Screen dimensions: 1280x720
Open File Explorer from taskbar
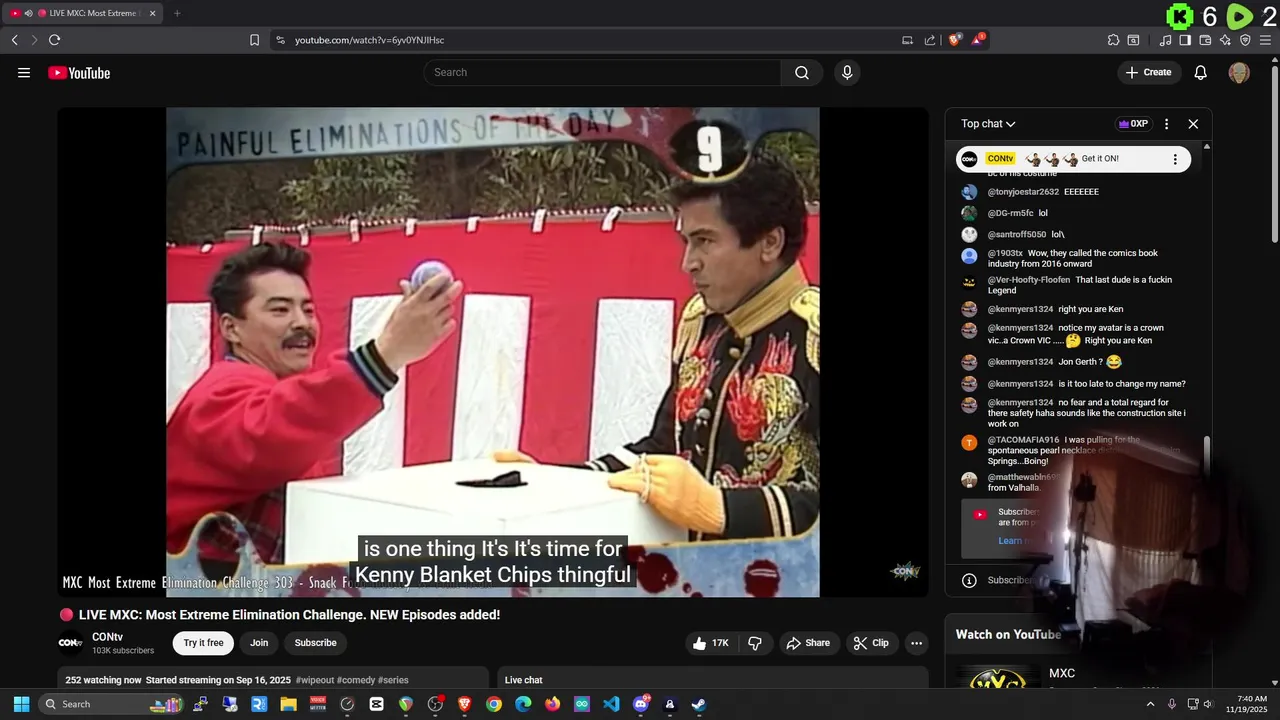tap(289, 704)
